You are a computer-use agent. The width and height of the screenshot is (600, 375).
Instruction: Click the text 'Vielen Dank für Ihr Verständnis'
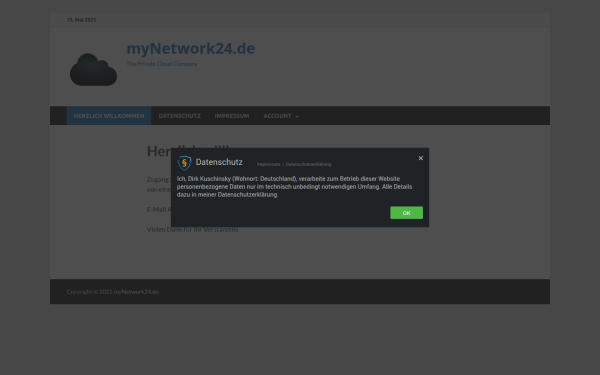click(192, 229)
